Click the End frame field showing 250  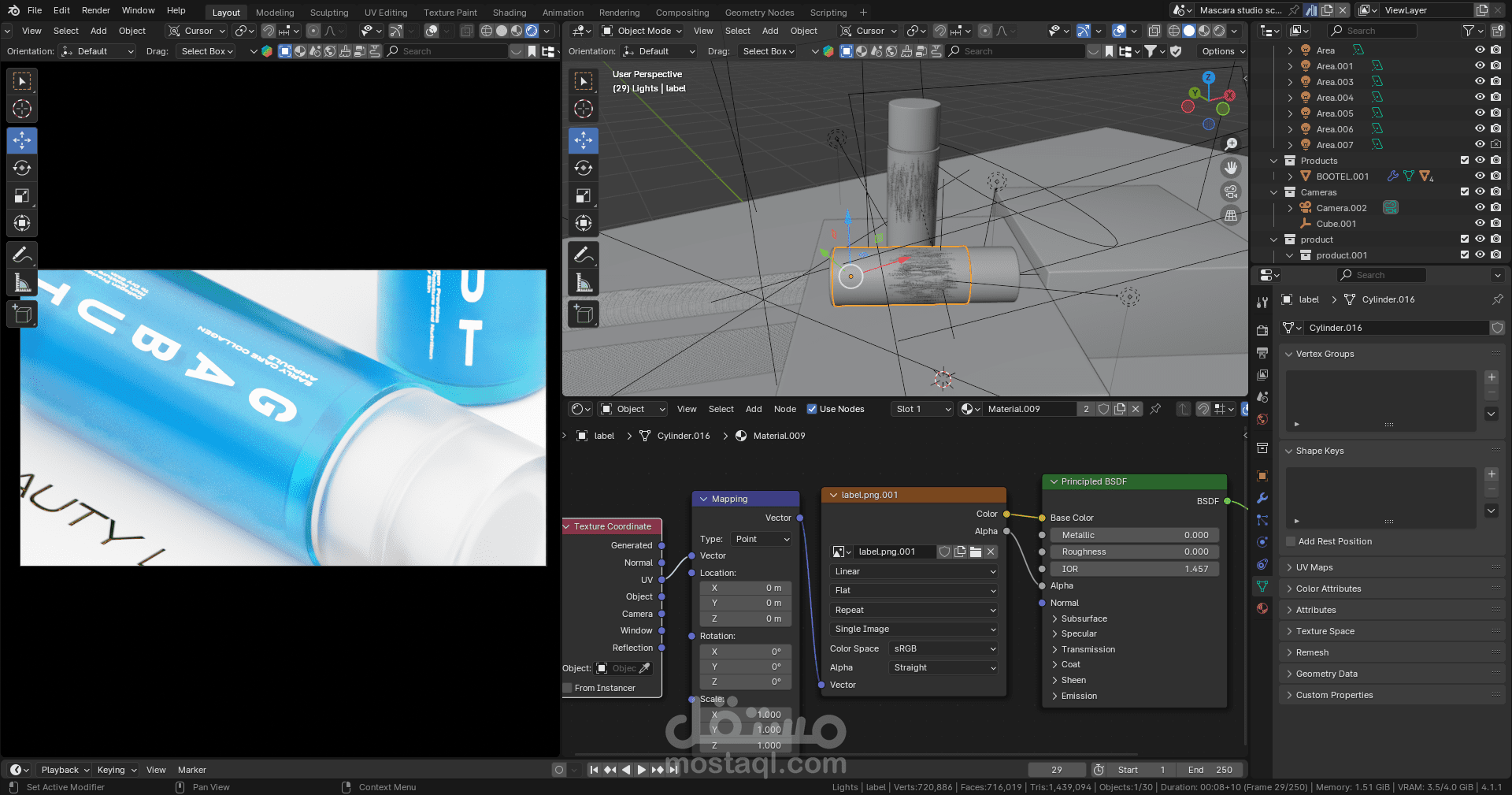(1210, 770)
